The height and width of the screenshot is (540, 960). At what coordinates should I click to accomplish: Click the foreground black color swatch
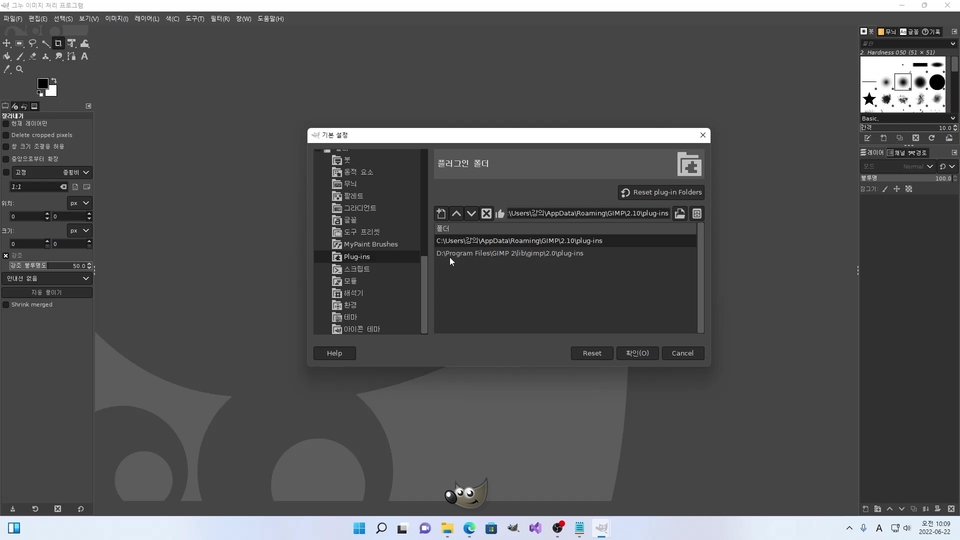(x=42, y=84)
